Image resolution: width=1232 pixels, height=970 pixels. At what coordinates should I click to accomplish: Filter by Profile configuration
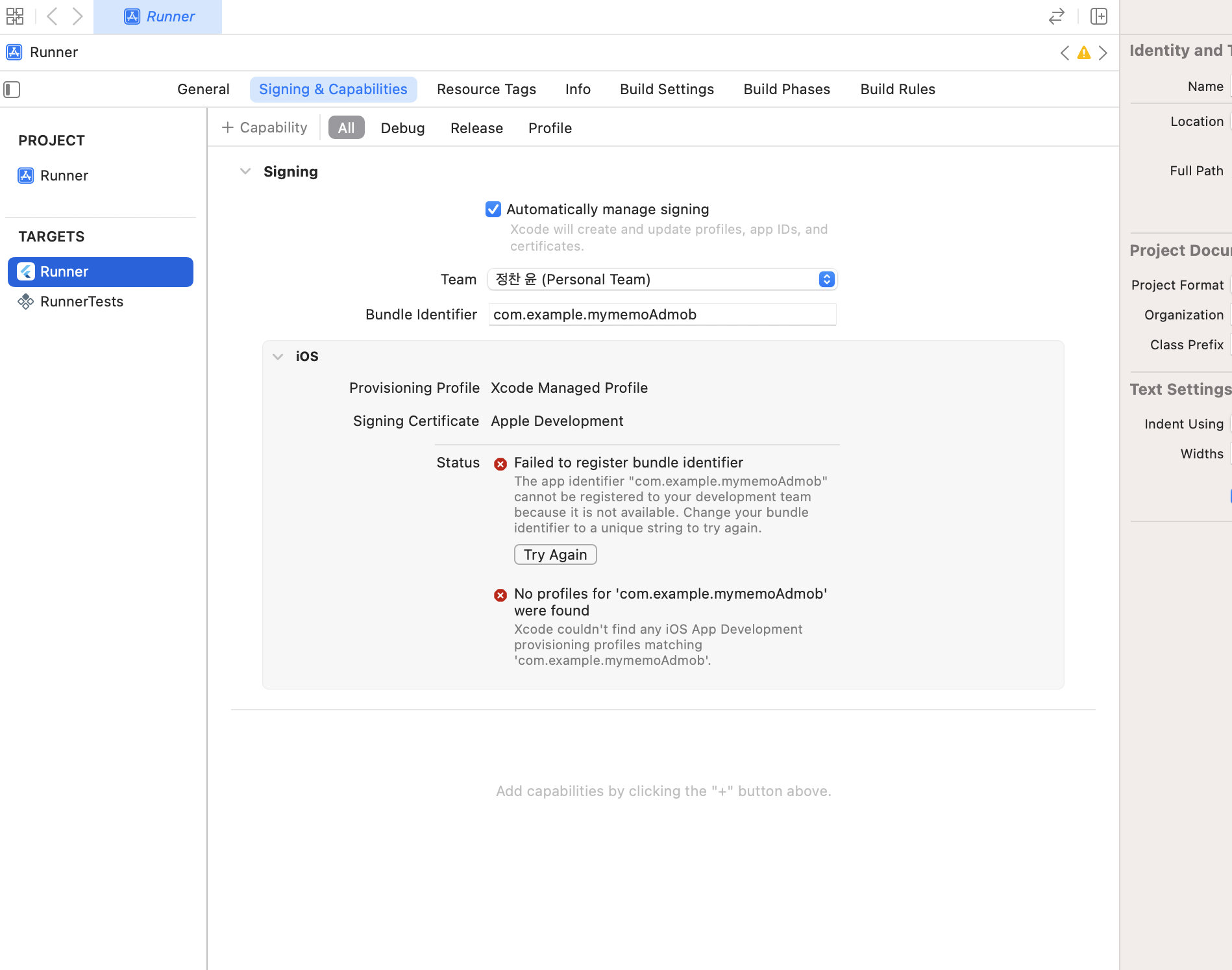pyautogui.click(x=550, y=128)
